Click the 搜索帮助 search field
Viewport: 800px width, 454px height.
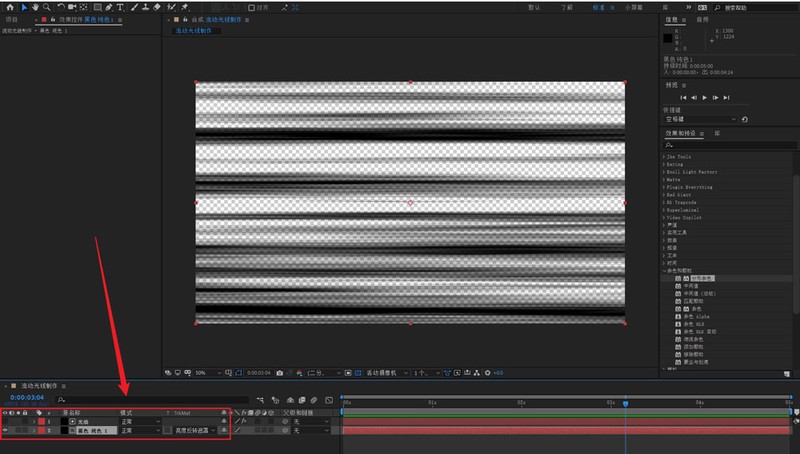(745, 7)
